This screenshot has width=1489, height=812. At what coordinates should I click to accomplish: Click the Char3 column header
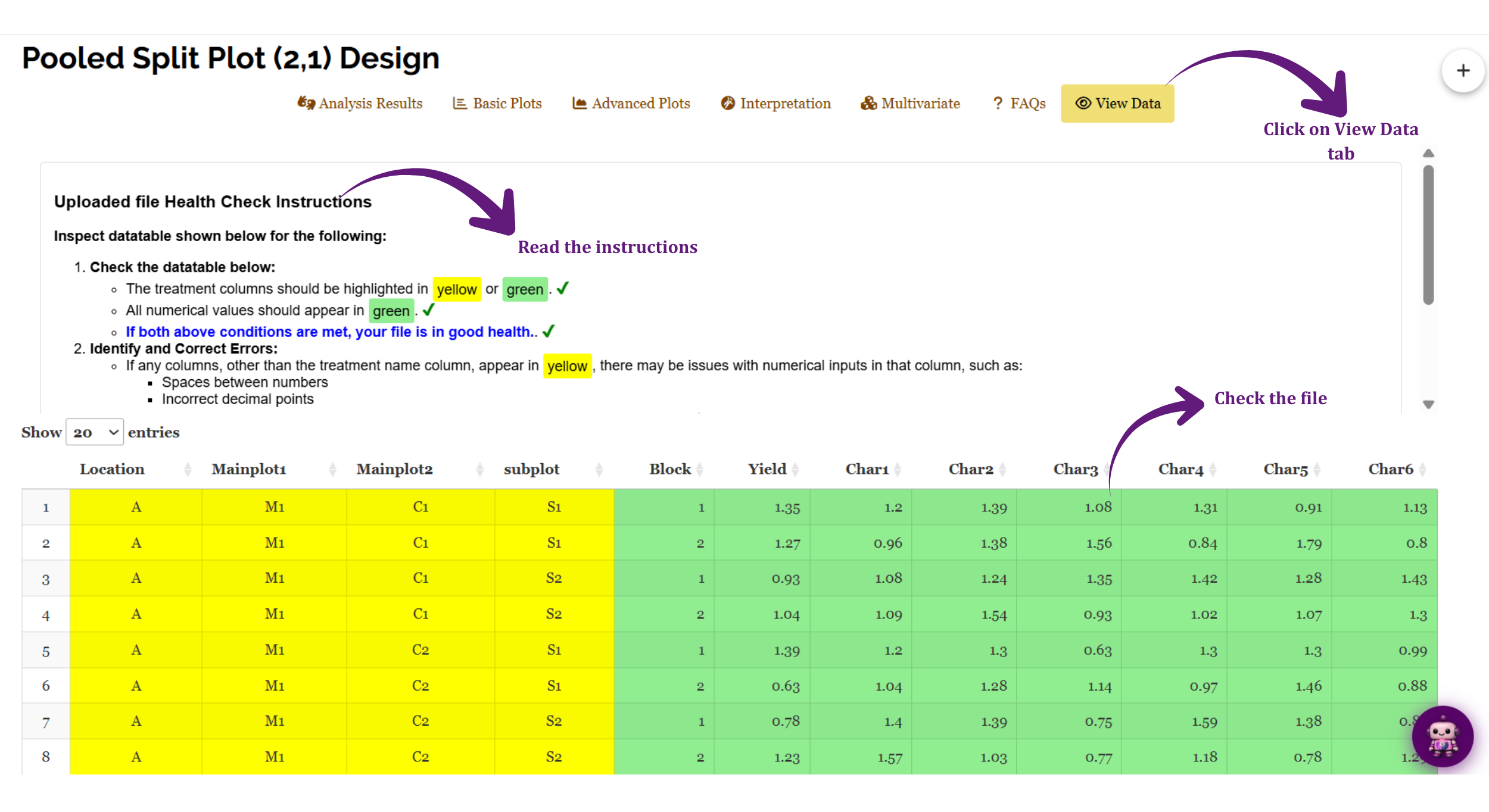click(x=1075, y=469)
